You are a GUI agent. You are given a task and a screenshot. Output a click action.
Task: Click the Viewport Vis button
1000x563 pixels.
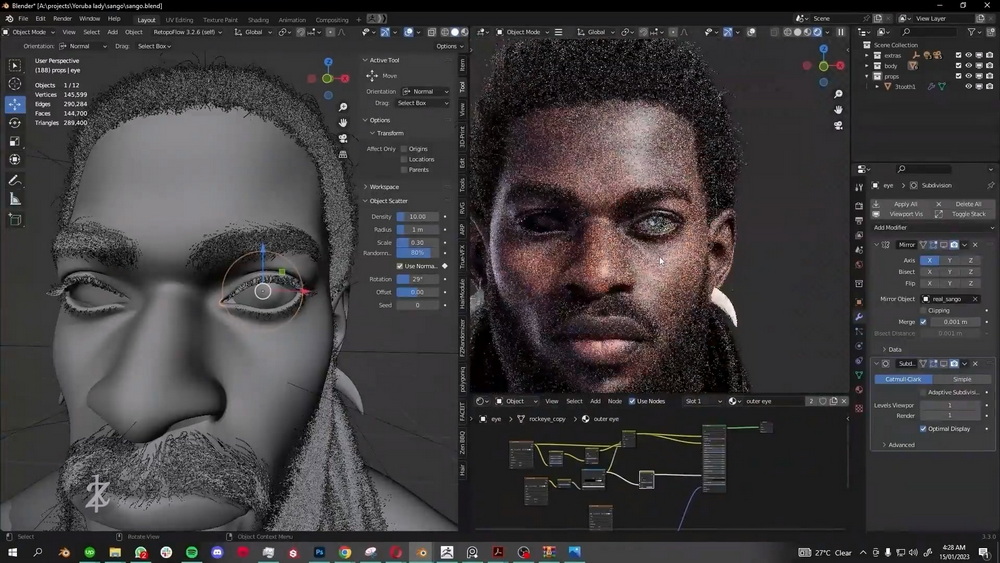coord(902,214)
